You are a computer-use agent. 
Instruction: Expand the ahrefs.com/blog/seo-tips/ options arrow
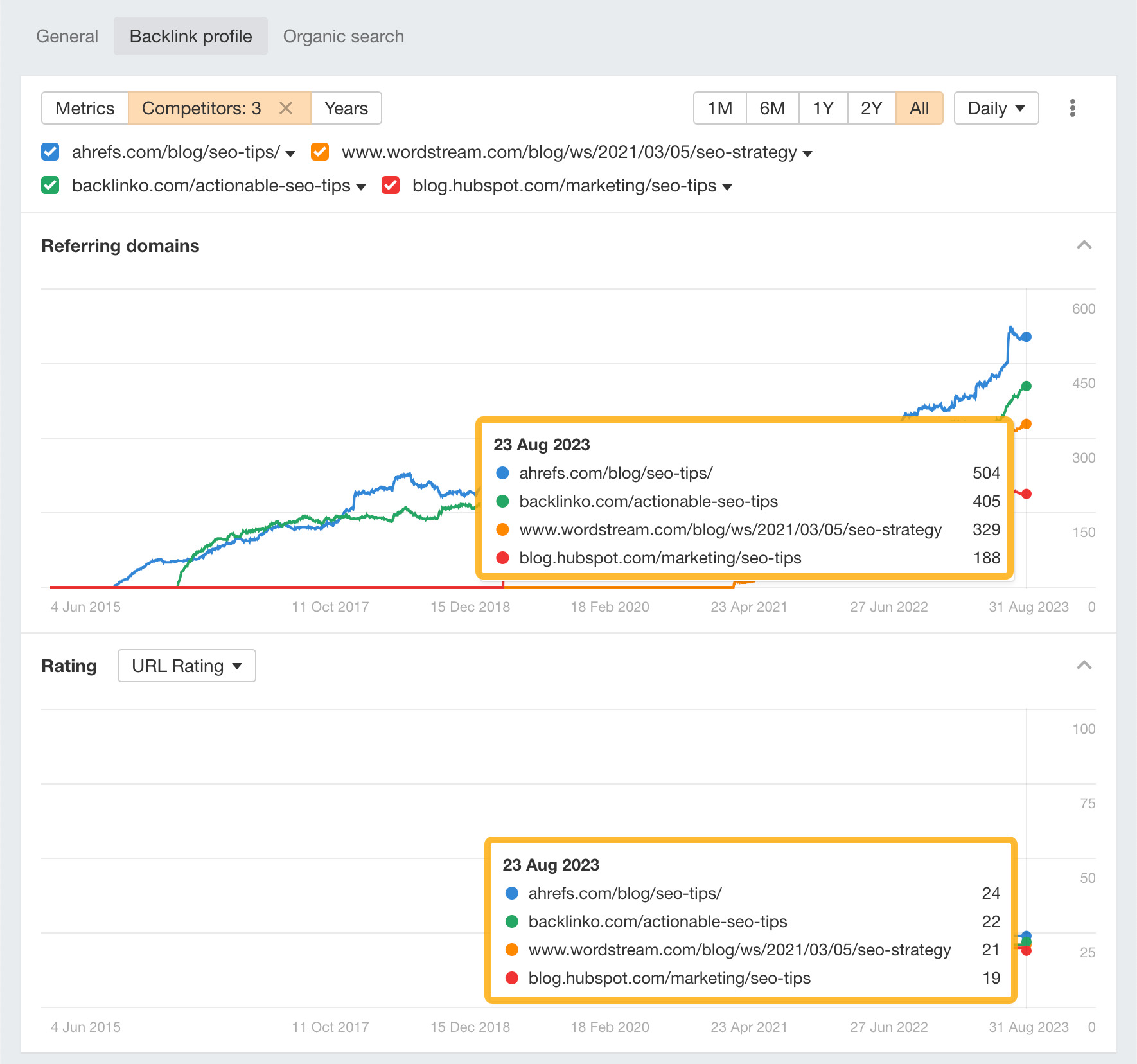point(290,154)
